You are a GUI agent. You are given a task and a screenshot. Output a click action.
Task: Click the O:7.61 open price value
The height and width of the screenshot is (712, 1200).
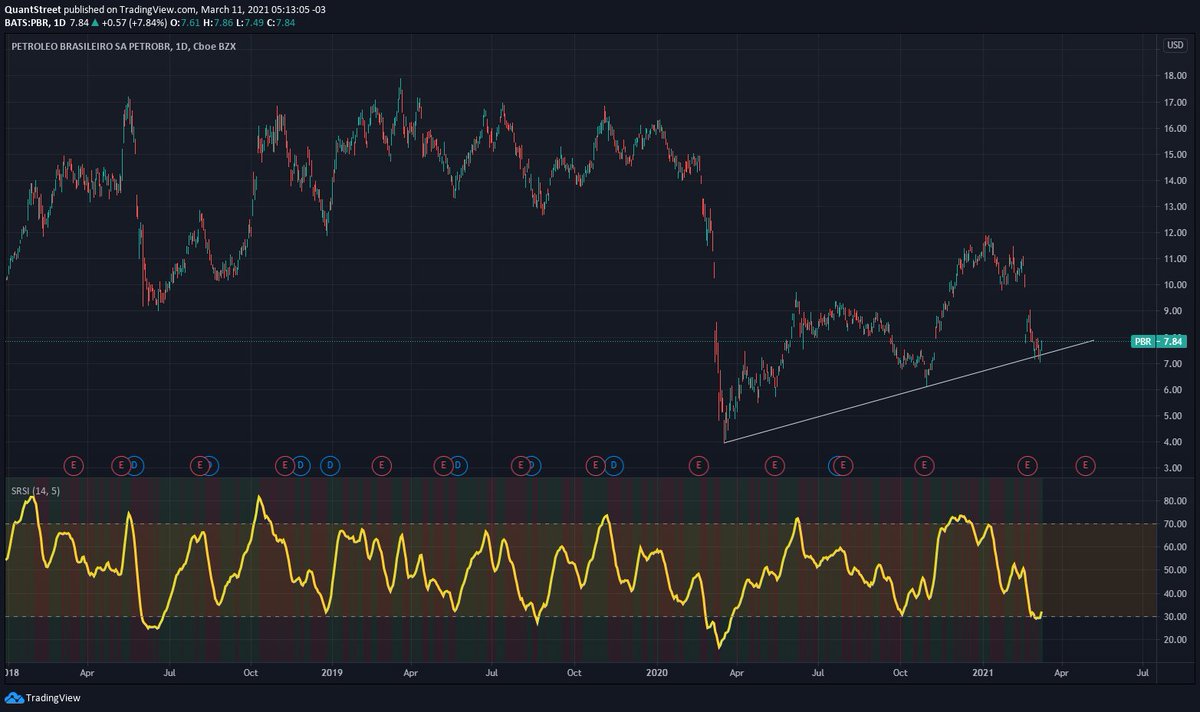click(x=184, y=24)
